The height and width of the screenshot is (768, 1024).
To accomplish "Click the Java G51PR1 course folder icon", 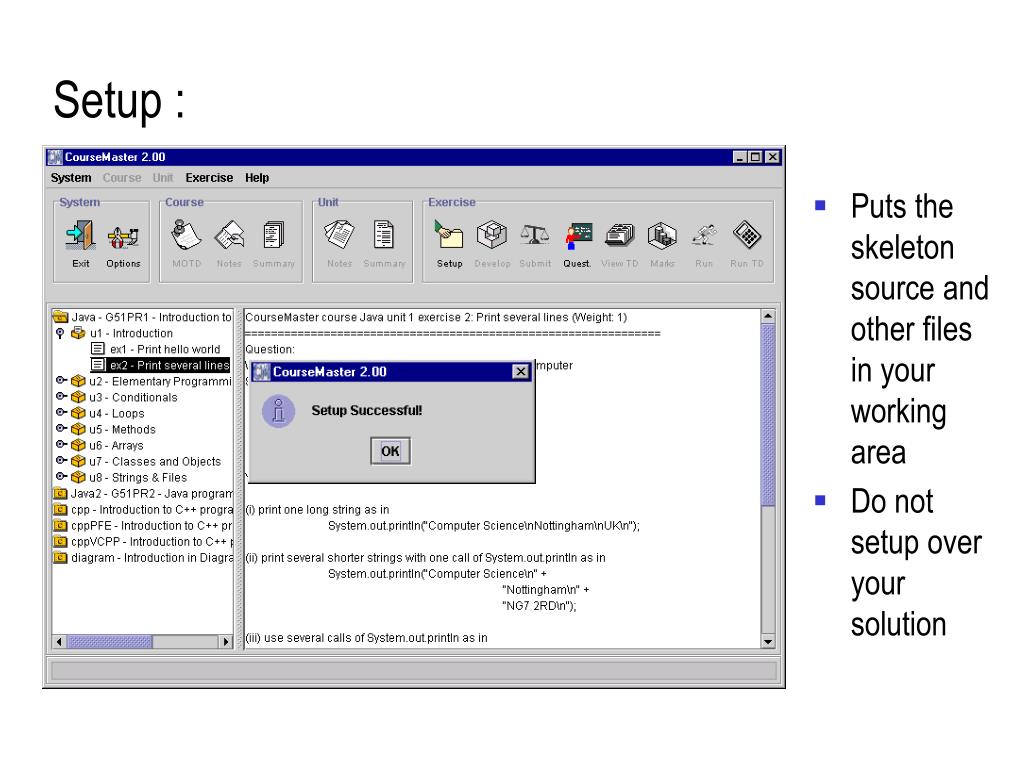I will click(x=60, y=317).
